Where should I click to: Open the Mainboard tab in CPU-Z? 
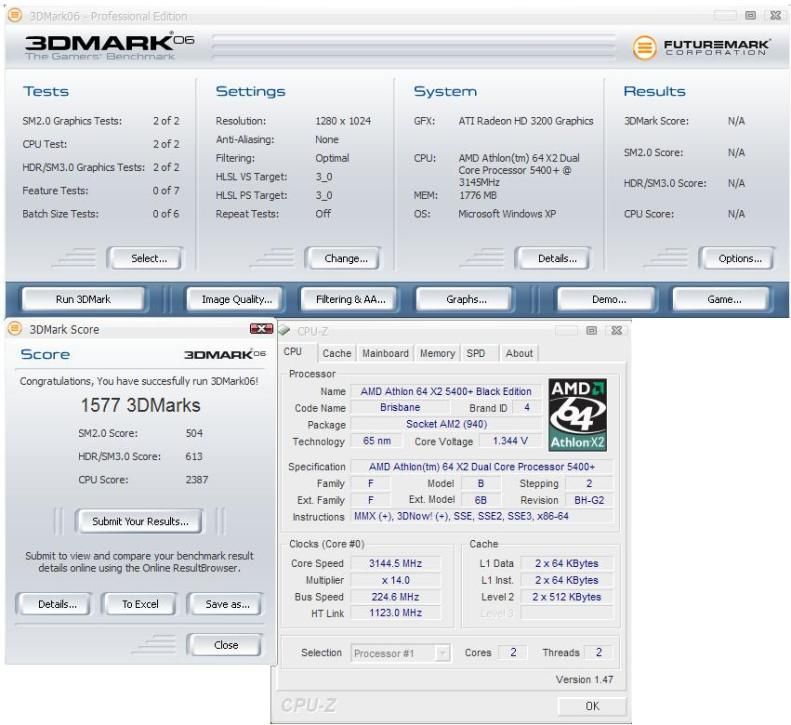pos(385,353)
